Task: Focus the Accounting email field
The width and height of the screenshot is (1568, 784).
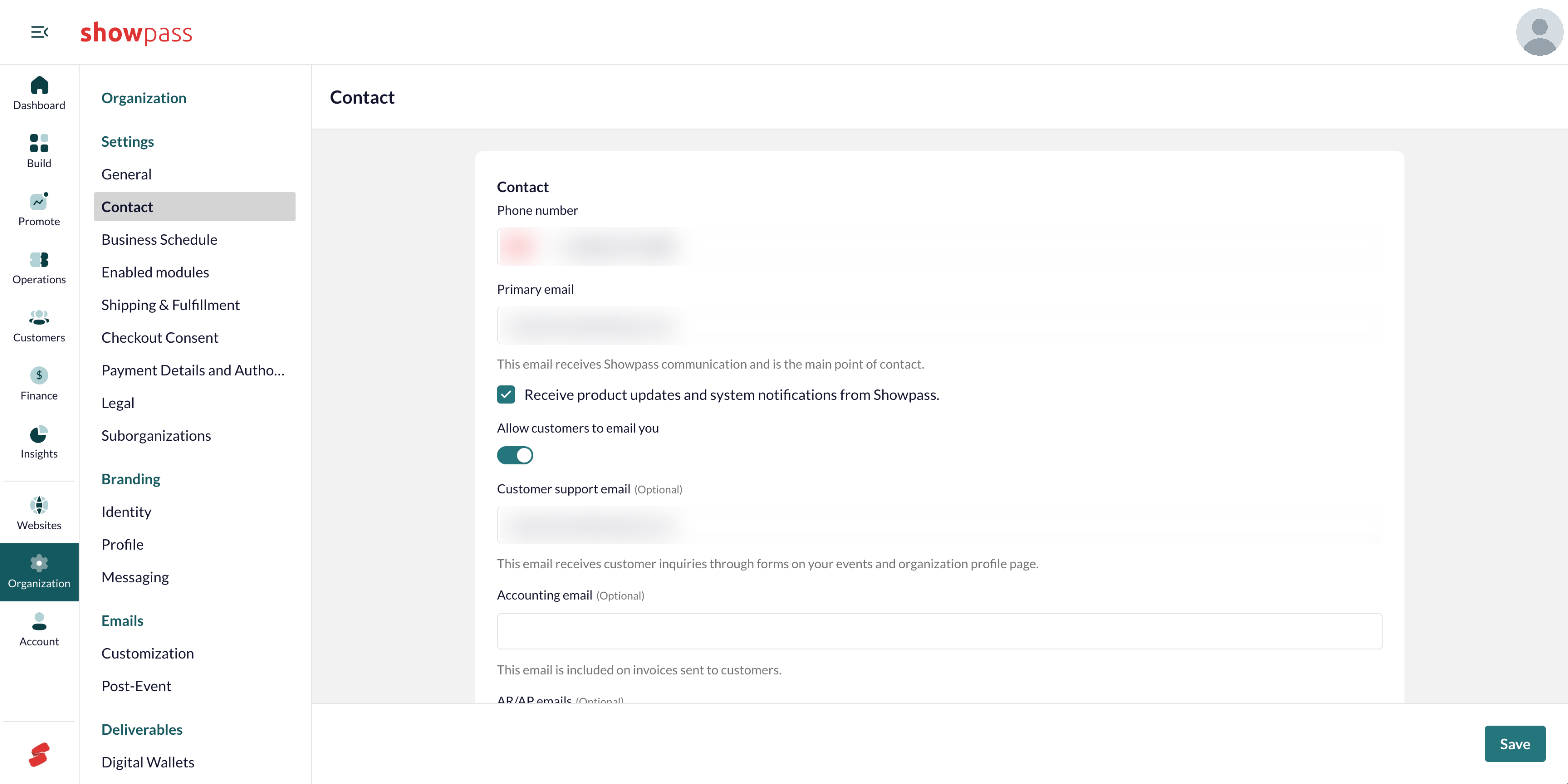Action: click(939, 631)
